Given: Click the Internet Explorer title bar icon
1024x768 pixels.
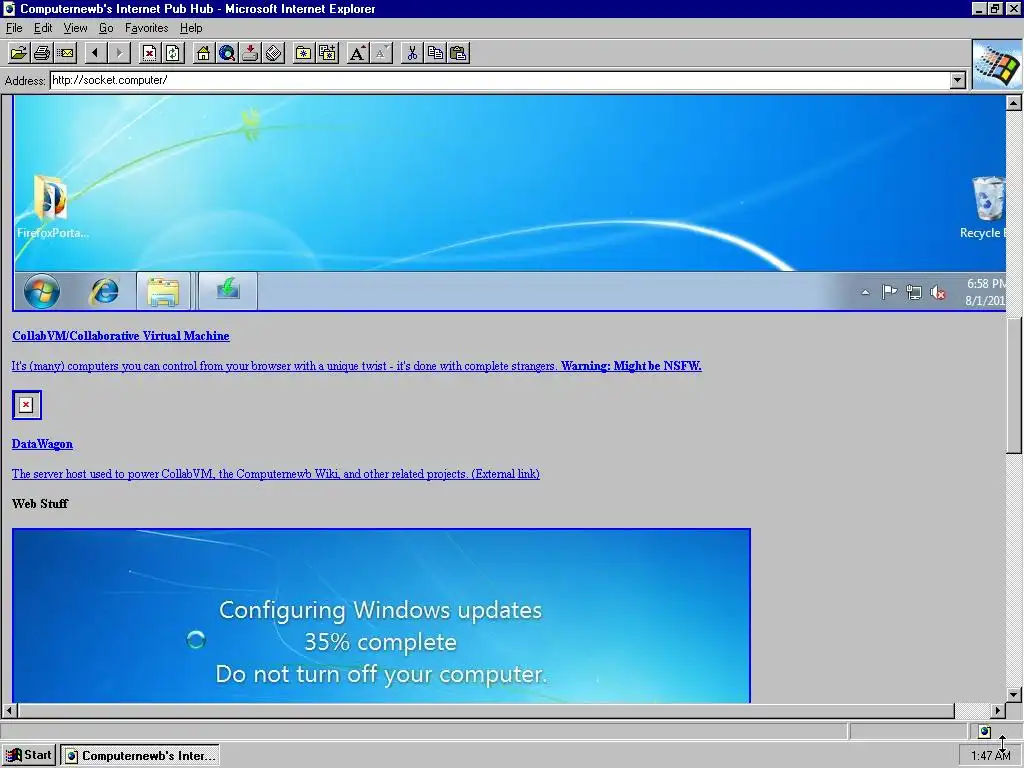Looking at the screenshot, I should tap(9, 8).
